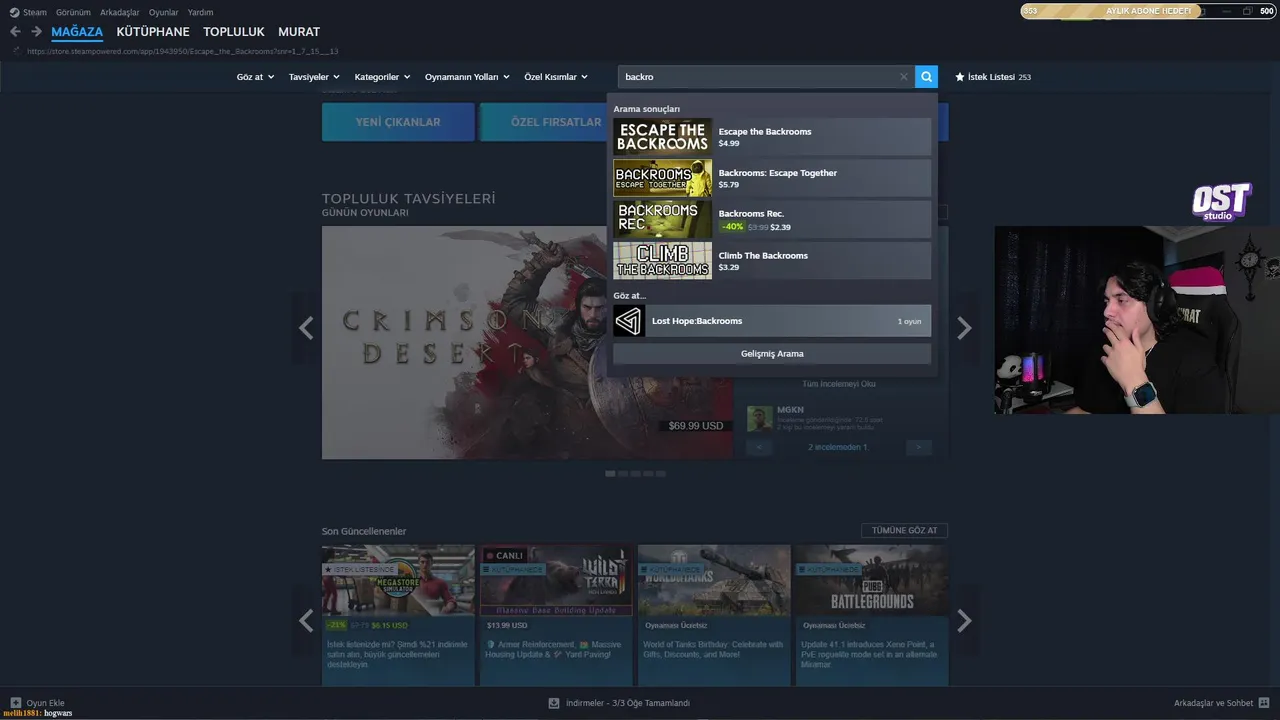
Task: Click Oyun Ekle text at bottom
Action: [45, 703]
